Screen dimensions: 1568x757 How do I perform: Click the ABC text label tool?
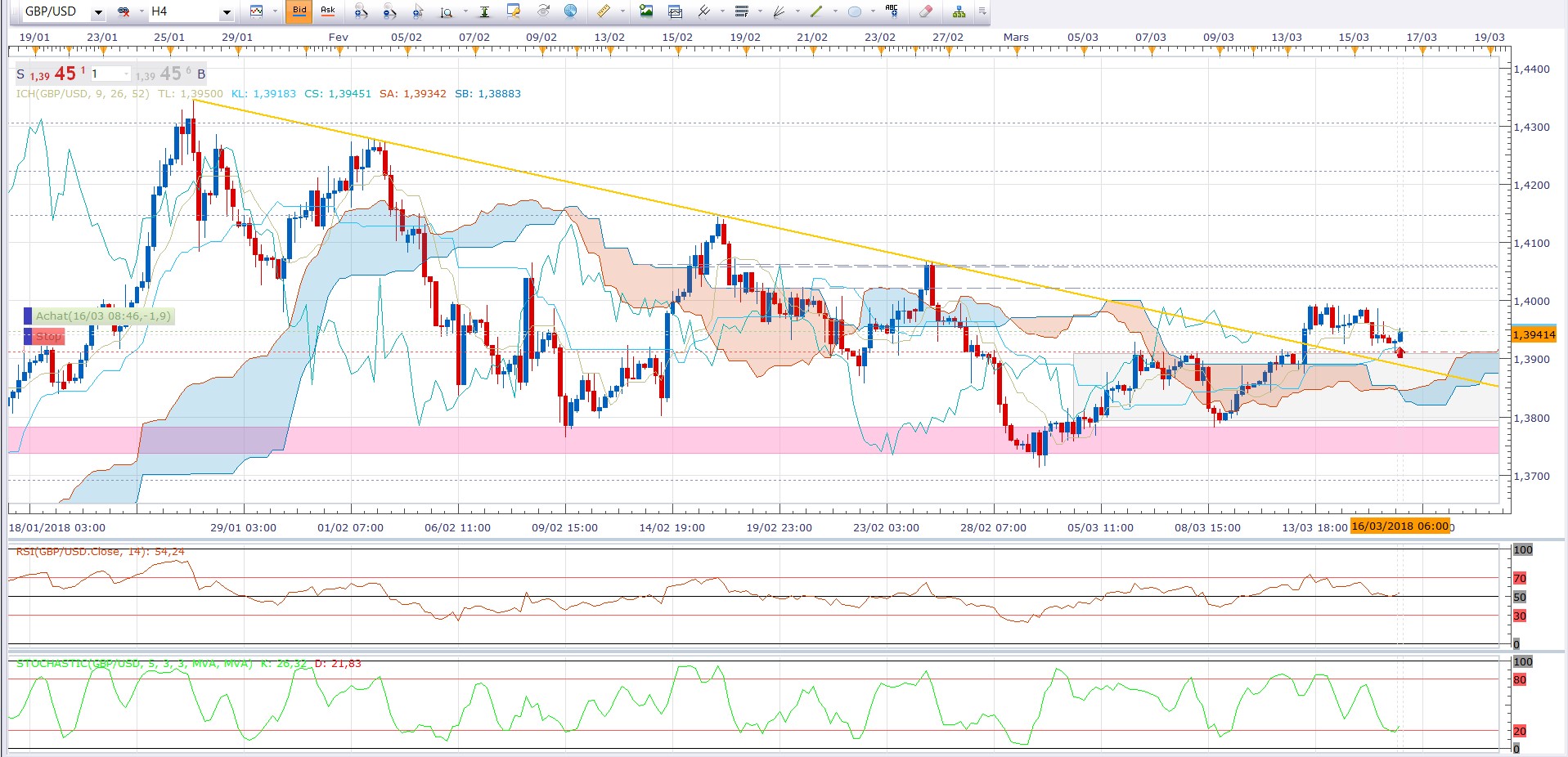click(892, 11)
